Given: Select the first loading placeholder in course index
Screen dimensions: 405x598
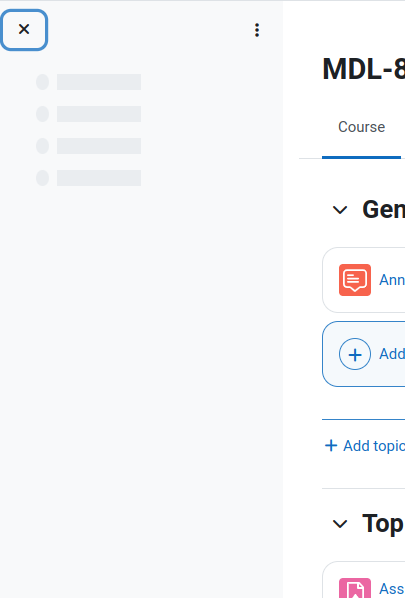Looking at the screenshot, I should tap(88, 82).
